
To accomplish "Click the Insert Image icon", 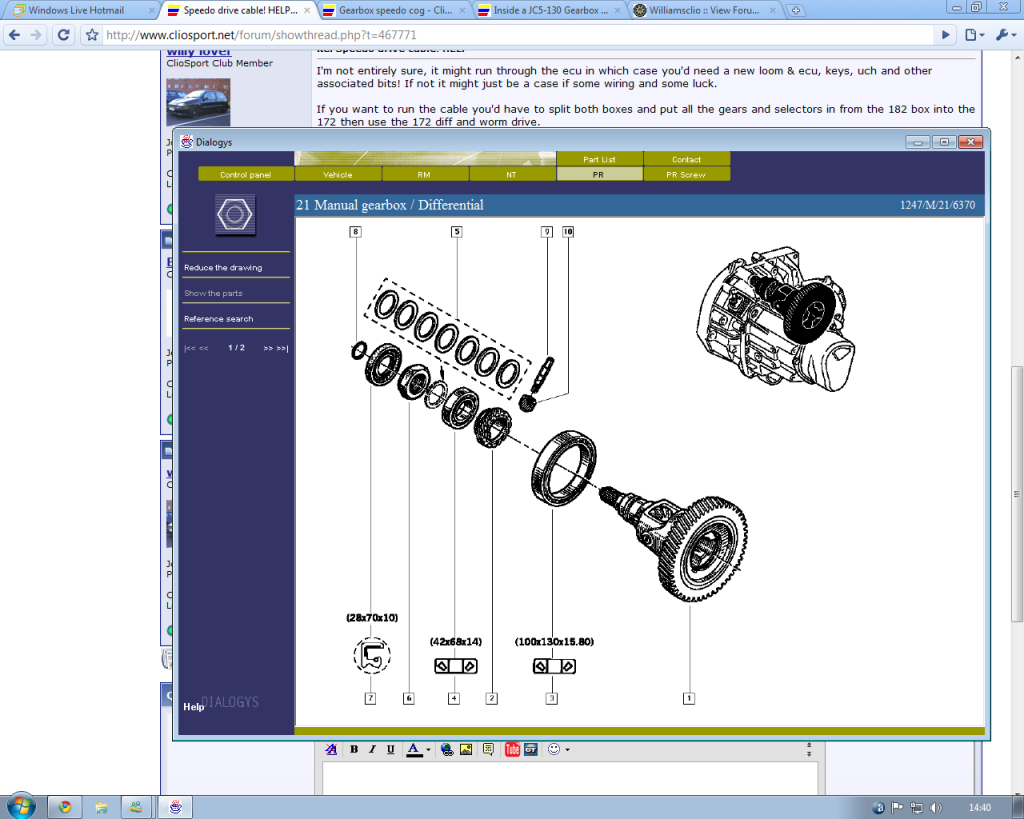I will (x=466, y=749).
